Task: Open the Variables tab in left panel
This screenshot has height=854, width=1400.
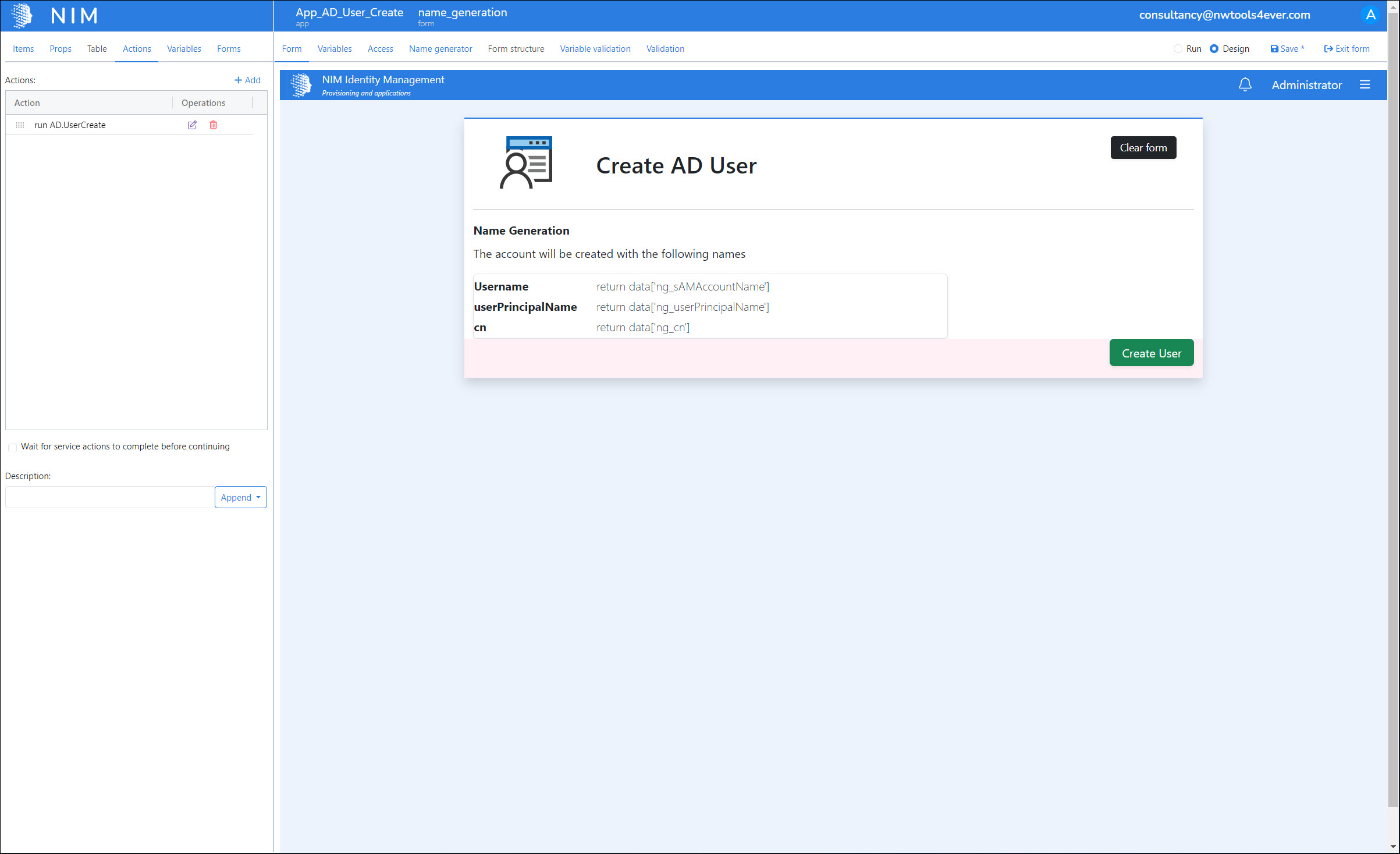Action: click(x=184, y=49)
